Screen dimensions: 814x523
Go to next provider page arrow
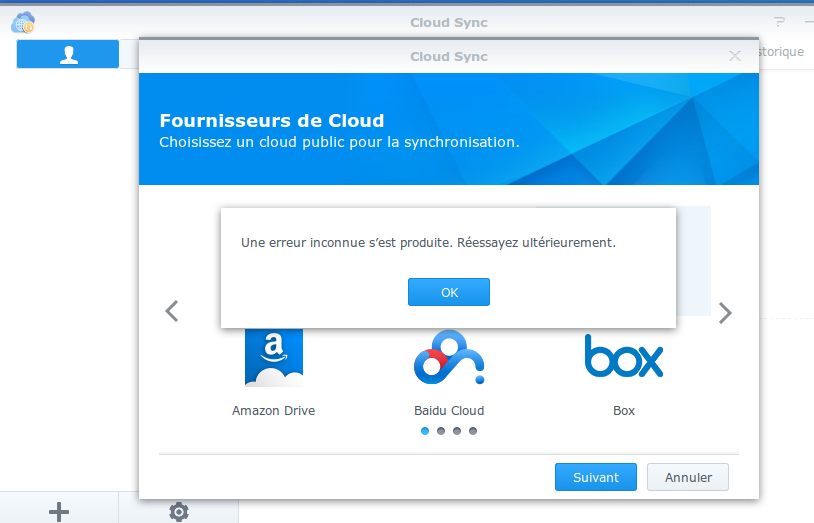pos(725,313)
